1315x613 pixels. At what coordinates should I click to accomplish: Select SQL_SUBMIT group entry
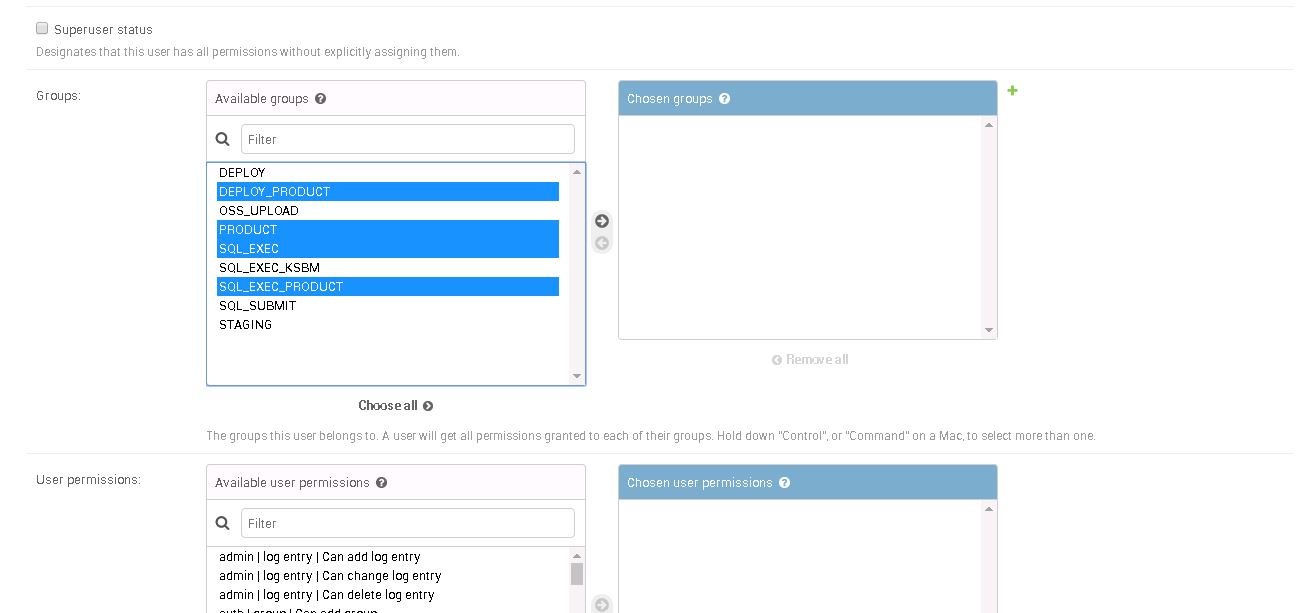[388, 306]
